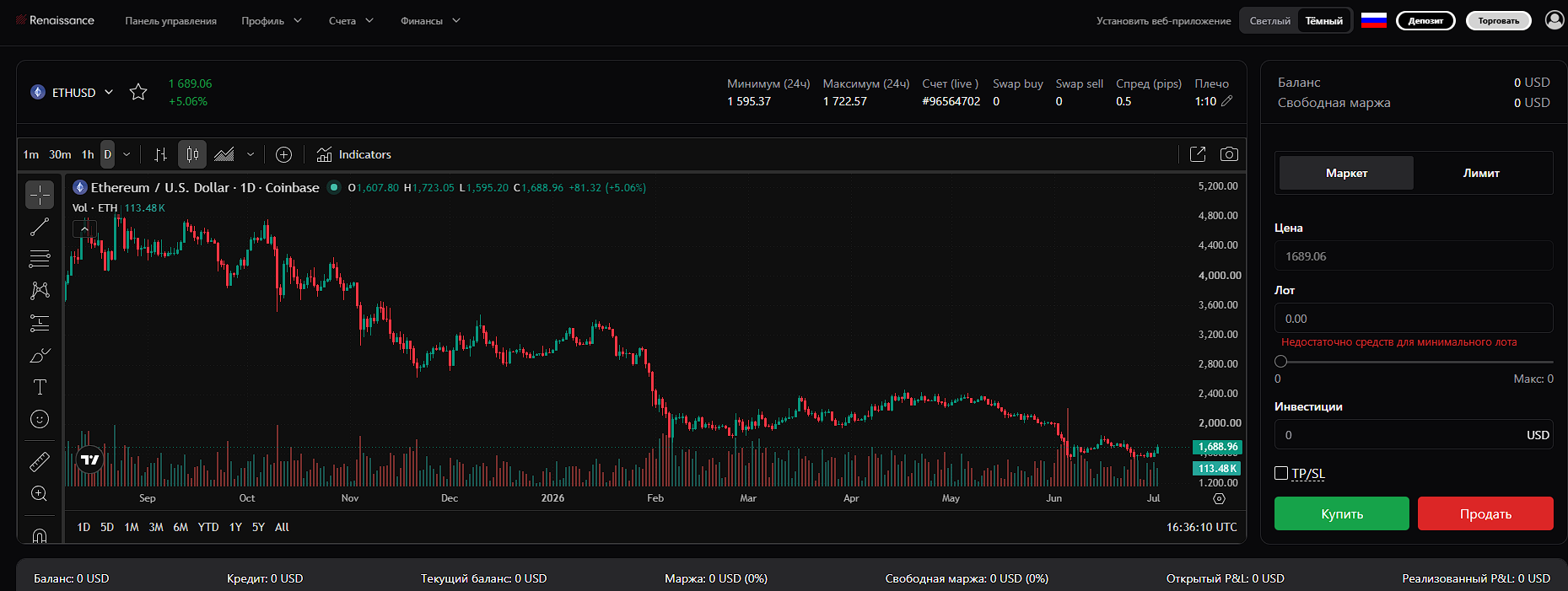Select the trend line drawing tool

40,227
